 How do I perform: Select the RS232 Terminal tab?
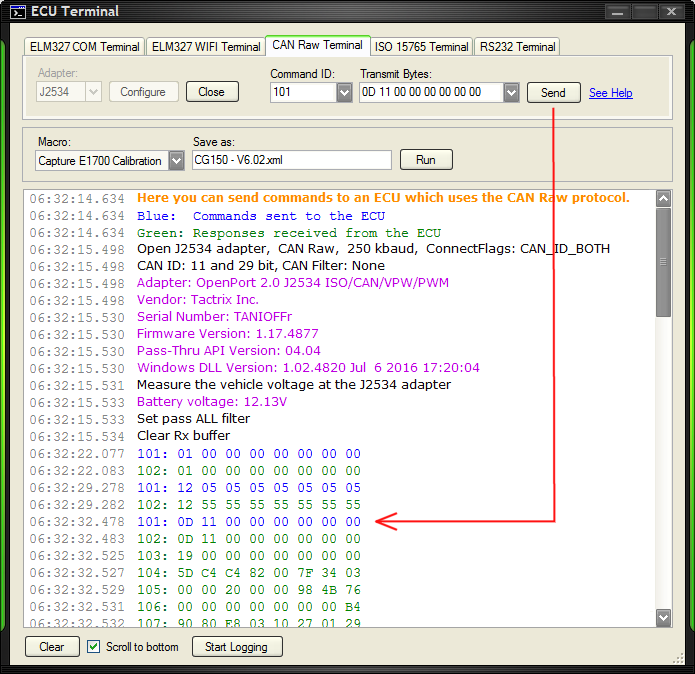point(516,47)
